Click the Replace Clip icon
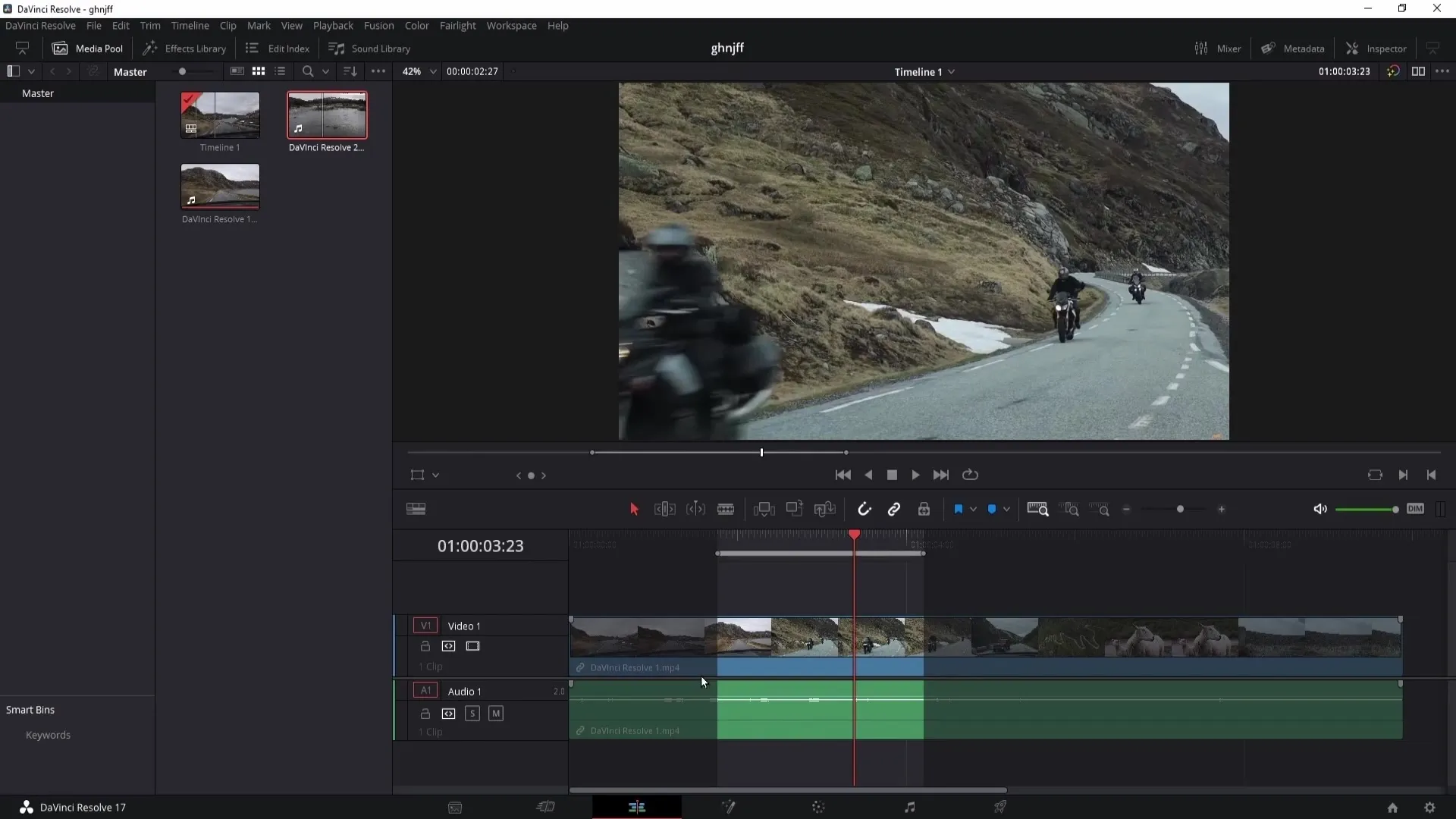 (824, 509)
